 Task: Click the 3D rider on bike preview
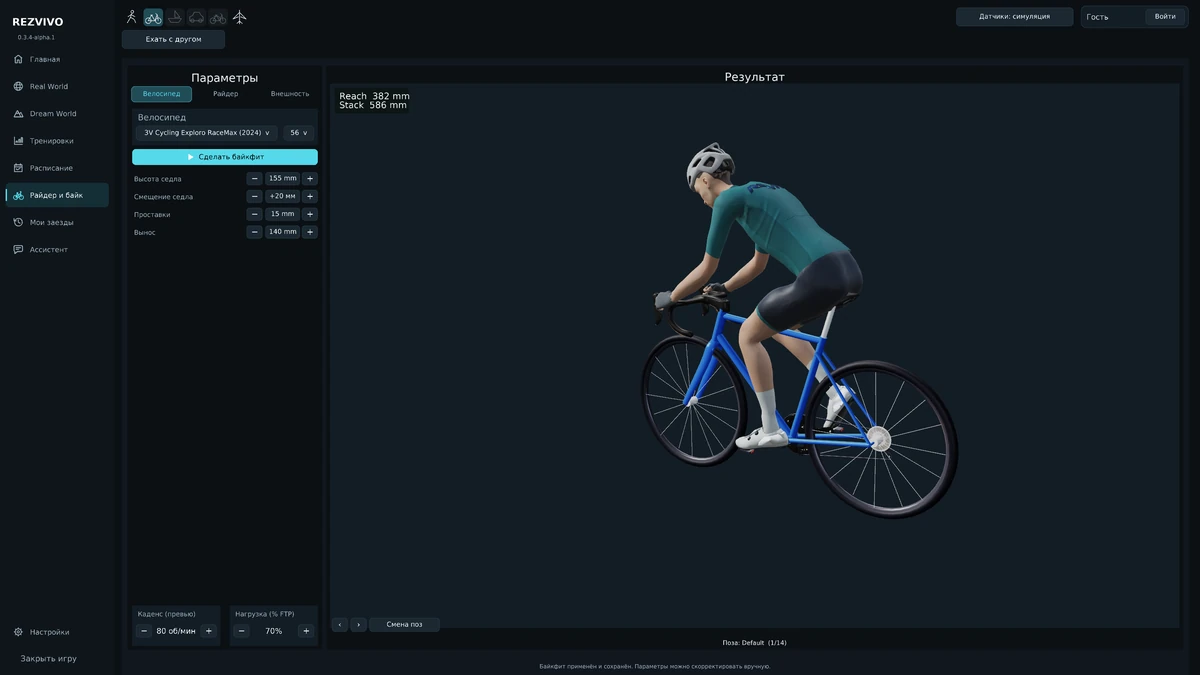[798, 331]
